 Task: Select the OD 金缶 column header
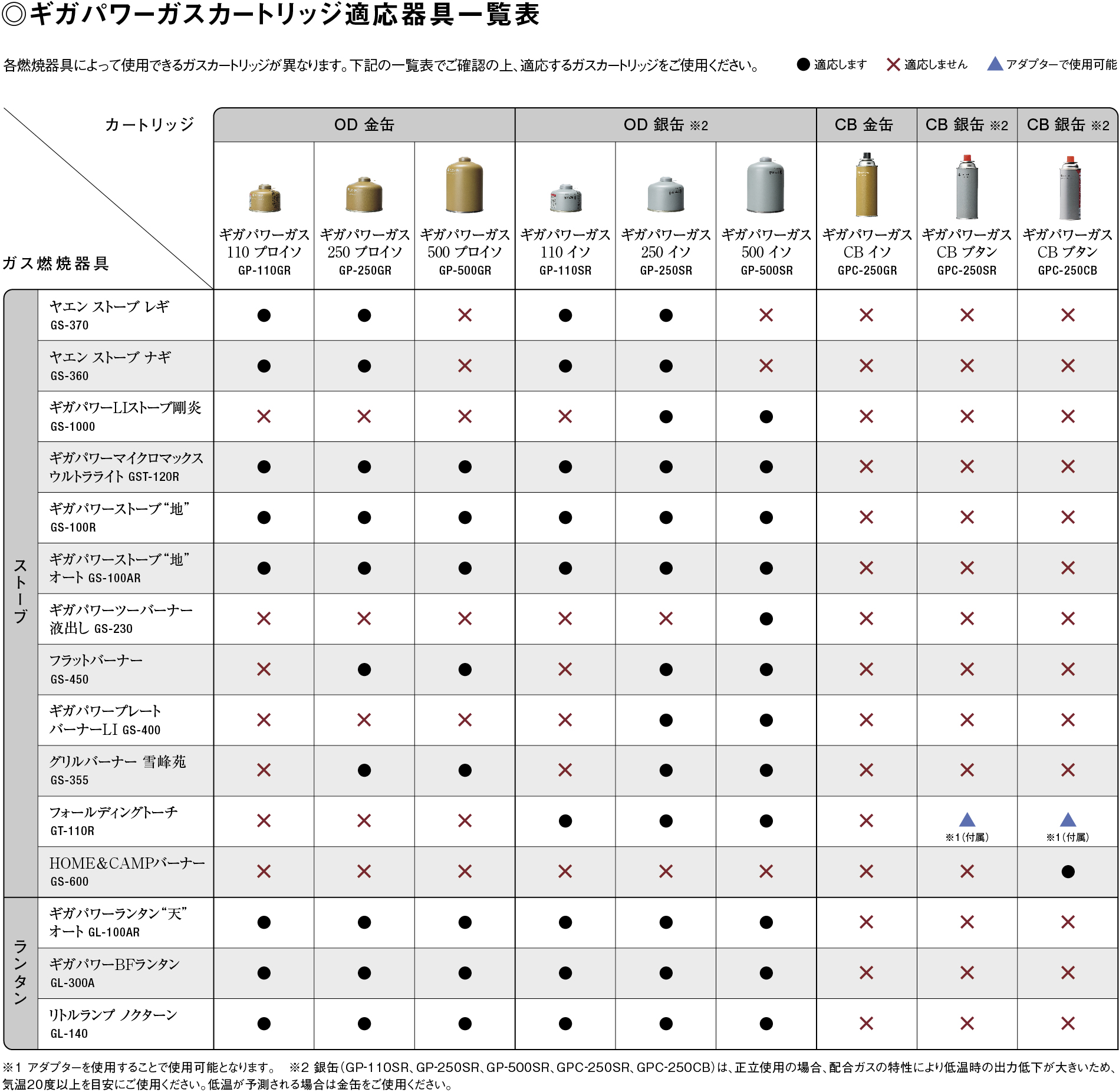tap(364, 124)
